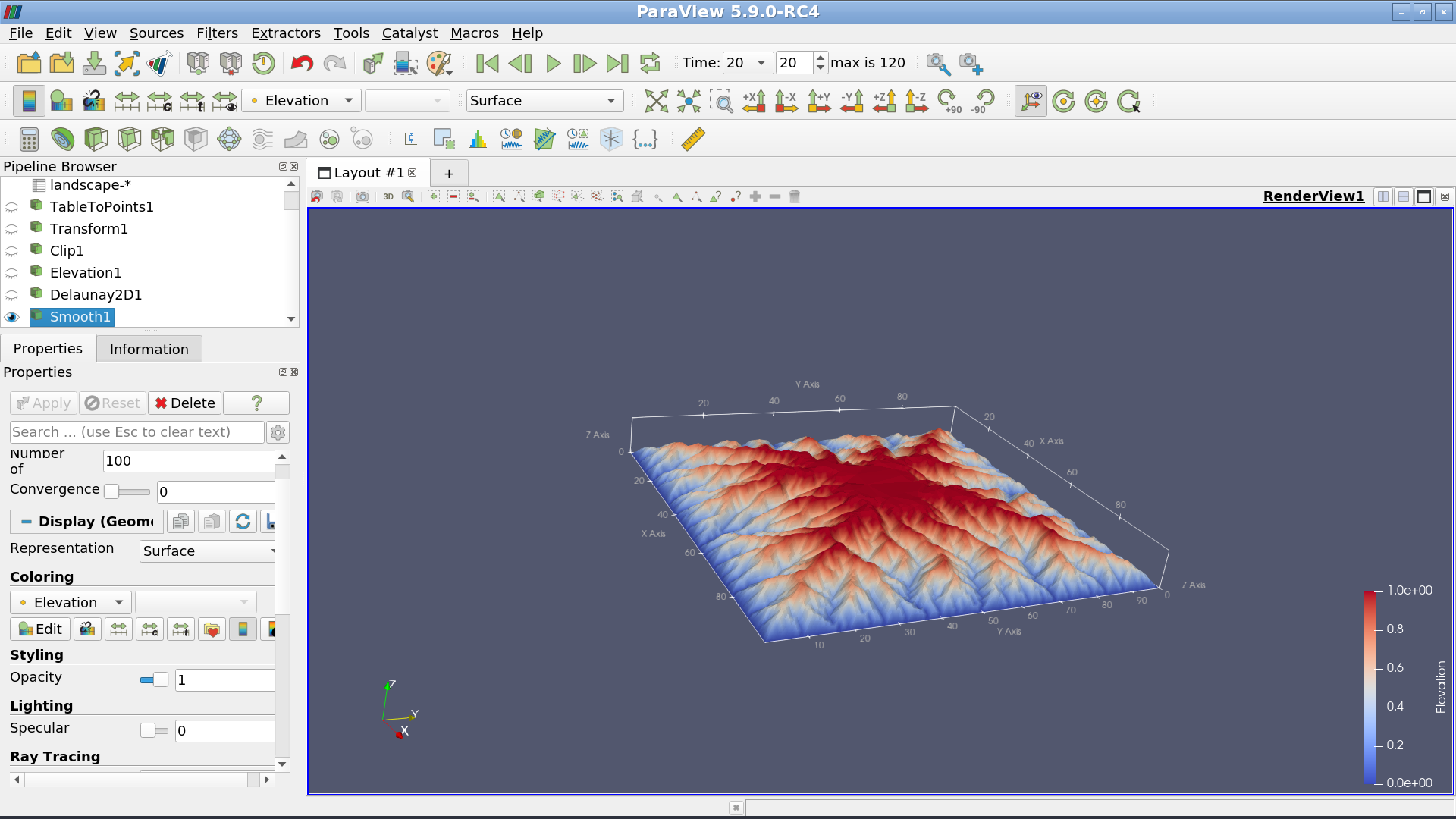Collapse the Display (Geometry) section

click(x=26, y=522)
